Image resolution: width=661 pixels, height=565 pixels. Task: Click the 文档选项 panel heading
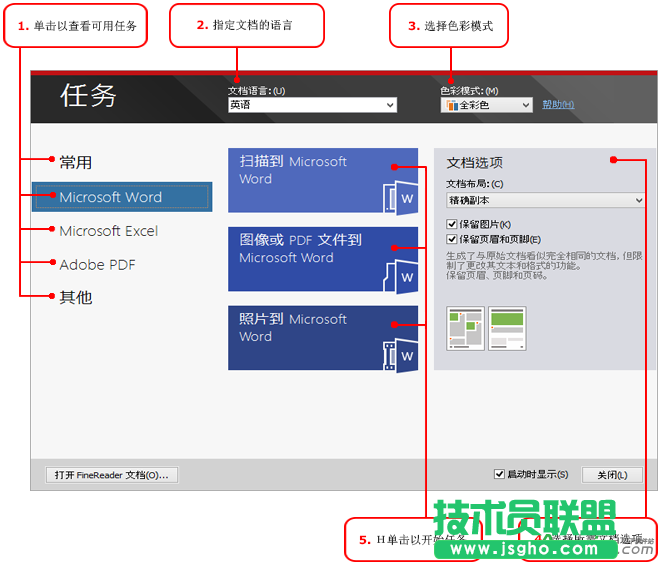(475, 163)
